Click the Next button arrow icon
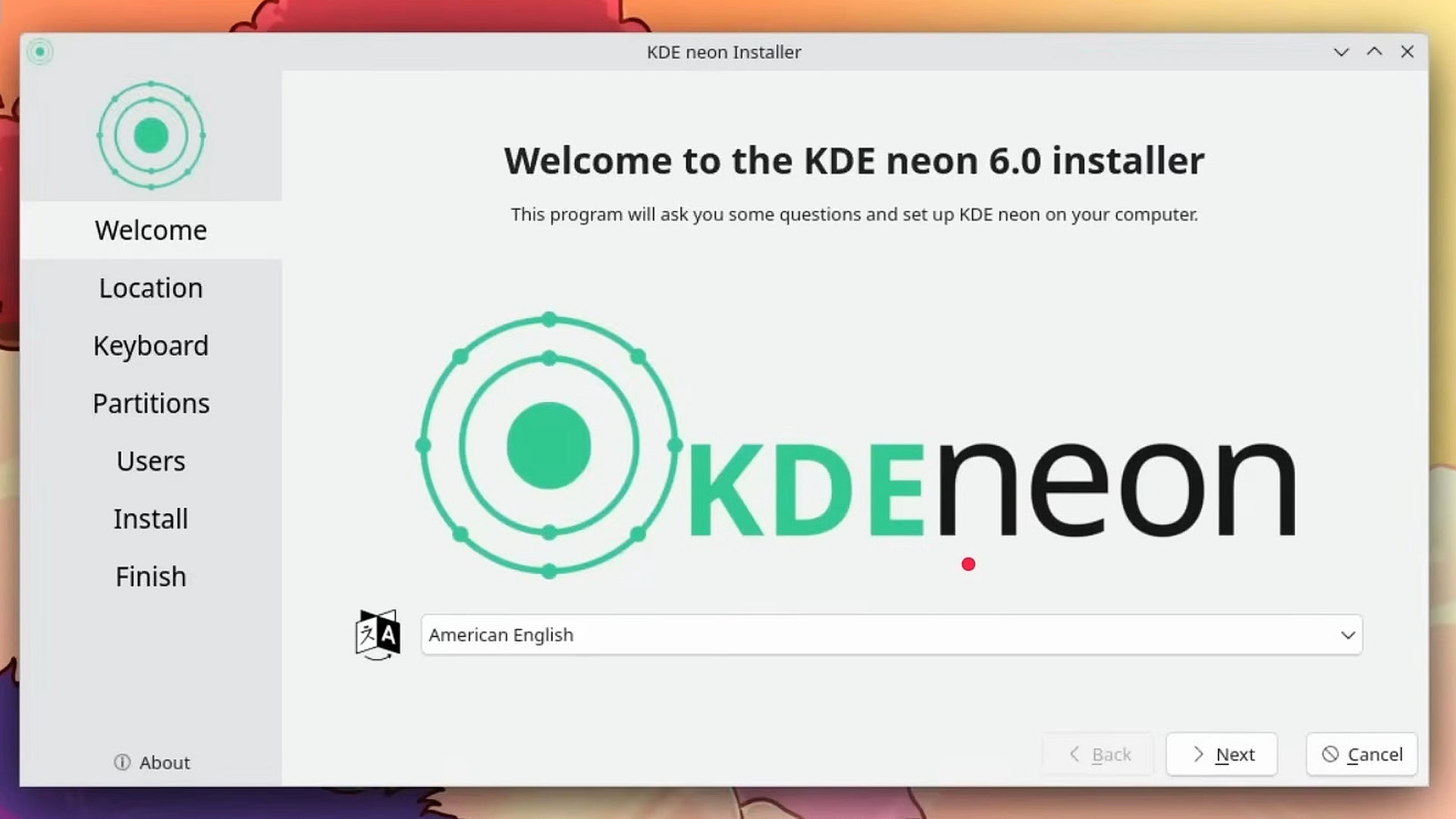This screenshot has height=819, width=1456. click(1198, 754)
